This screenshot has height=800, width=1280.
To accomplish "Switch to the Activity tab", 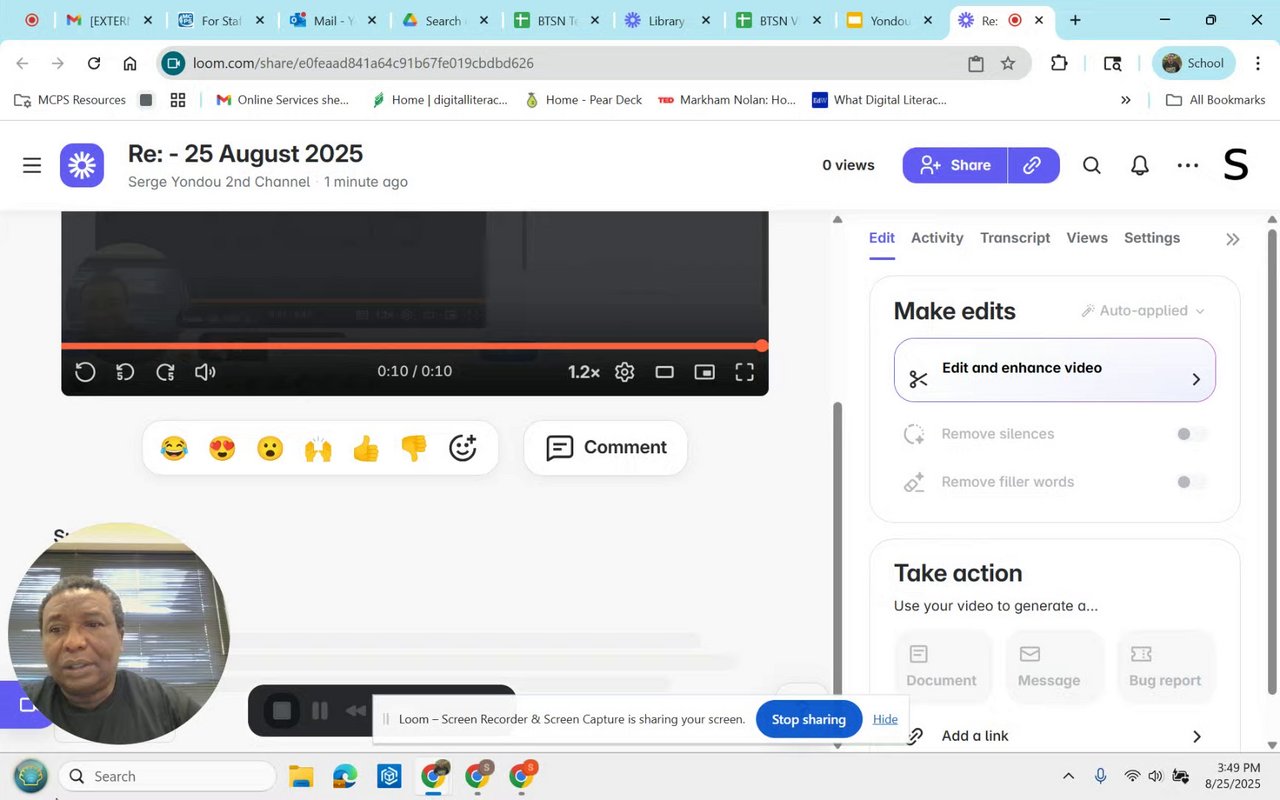I will 937,238.
